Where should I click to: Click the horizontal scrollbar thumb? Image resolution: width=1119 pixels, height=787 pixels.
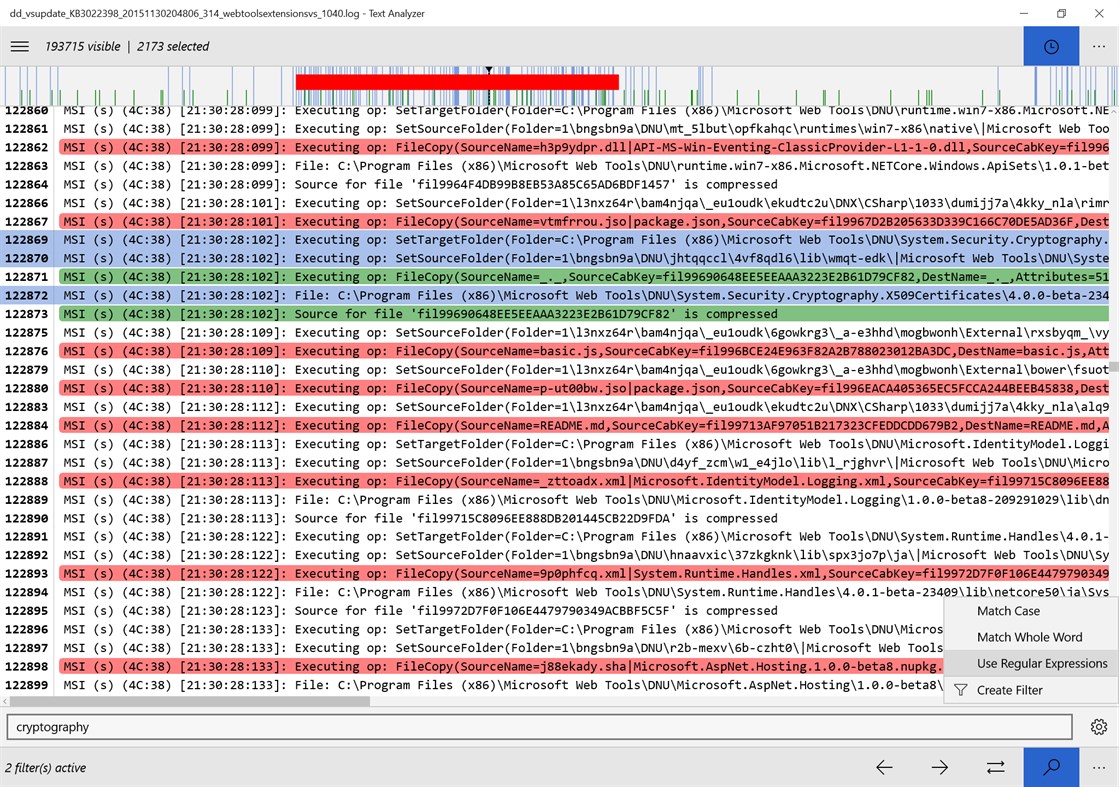coord(191,701)
